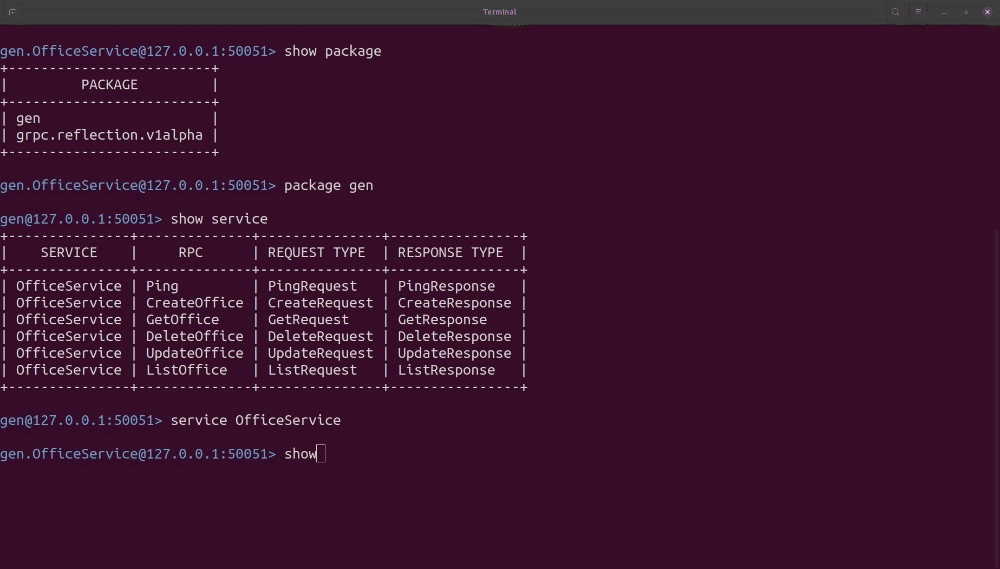Click the 'show package' command text
The image size is (1000, 569).
pos(332,51)
